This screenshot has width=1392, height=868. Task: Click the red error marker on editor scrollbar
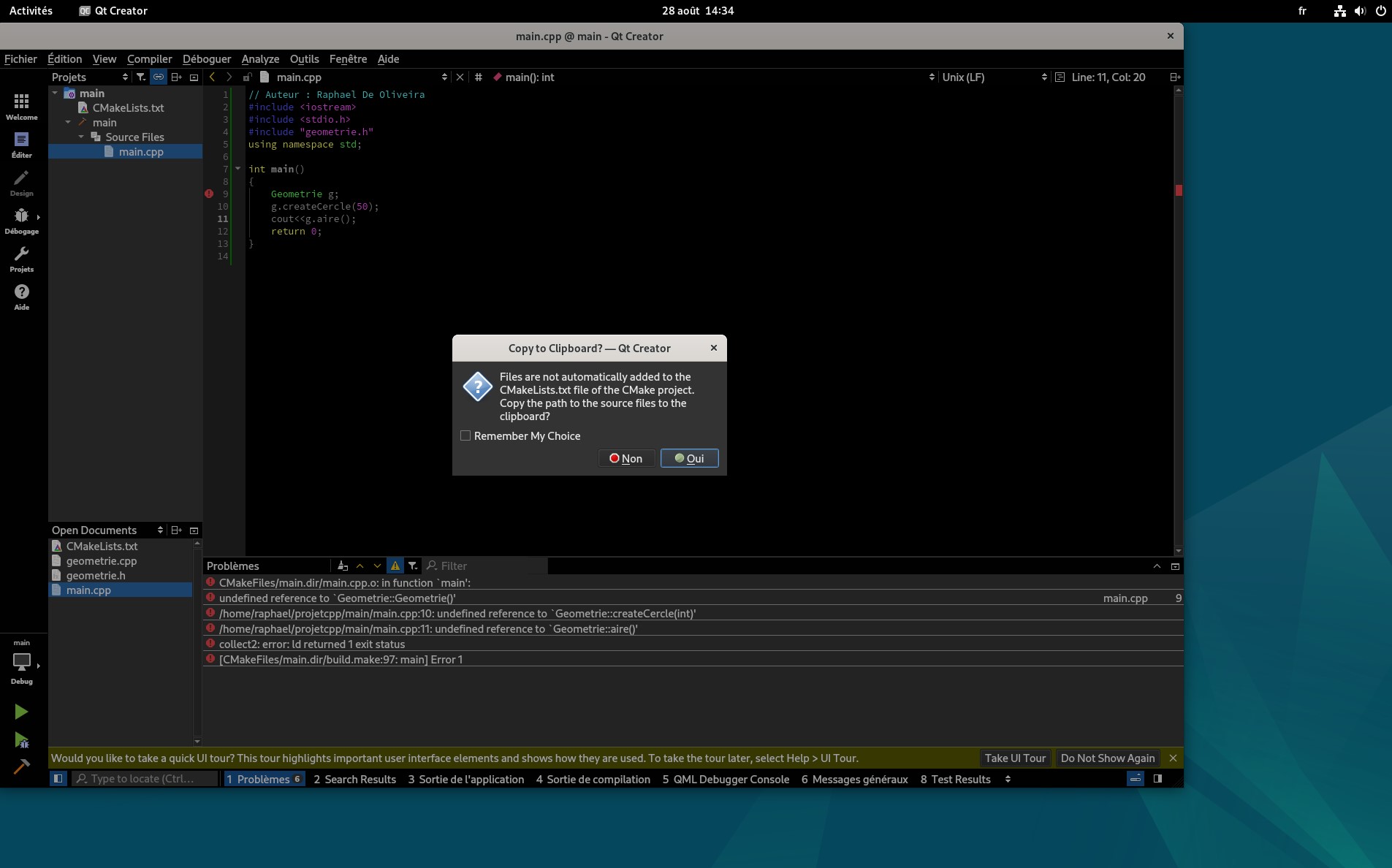click(x=1178, y=190)
